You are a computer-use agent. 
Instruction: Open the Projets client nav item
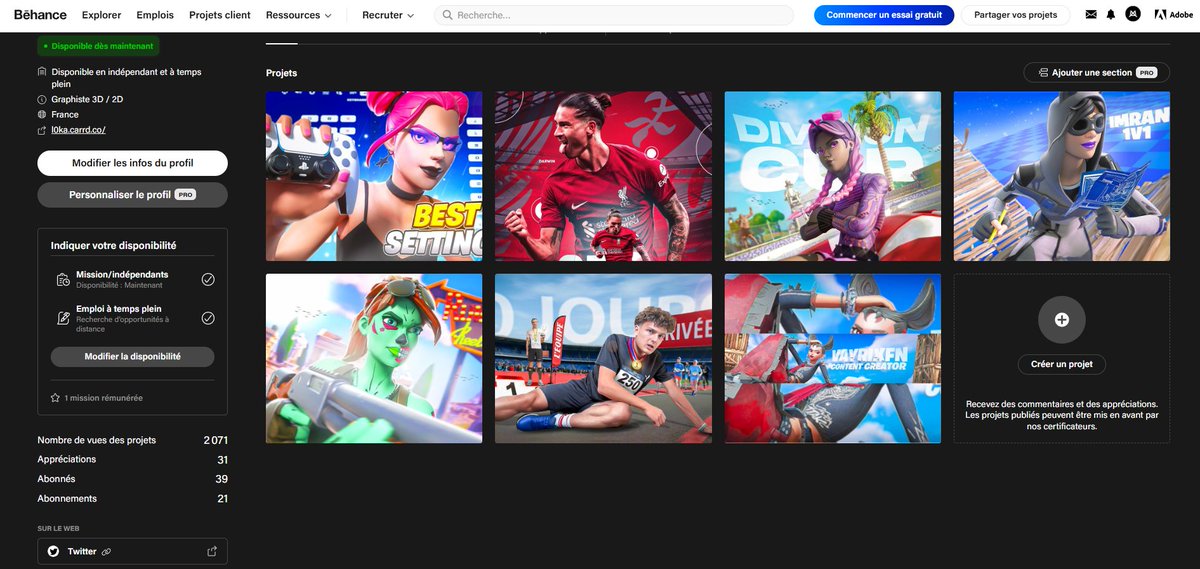pyautogui.click(x=220, y=15)
